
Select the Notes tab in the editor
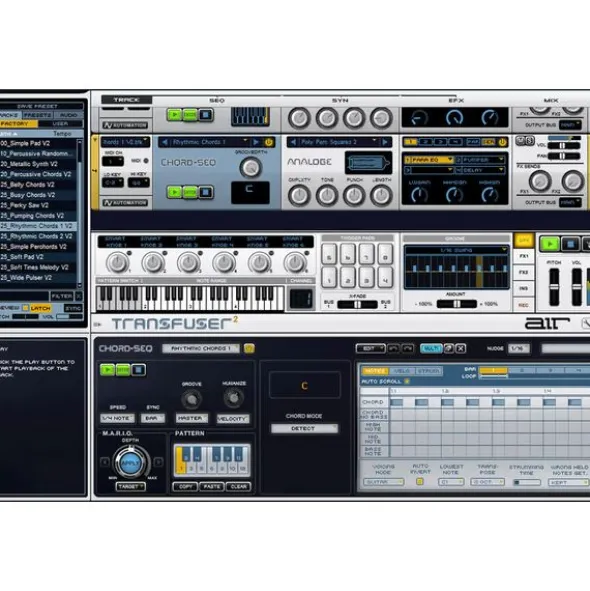tap(375, 371)
